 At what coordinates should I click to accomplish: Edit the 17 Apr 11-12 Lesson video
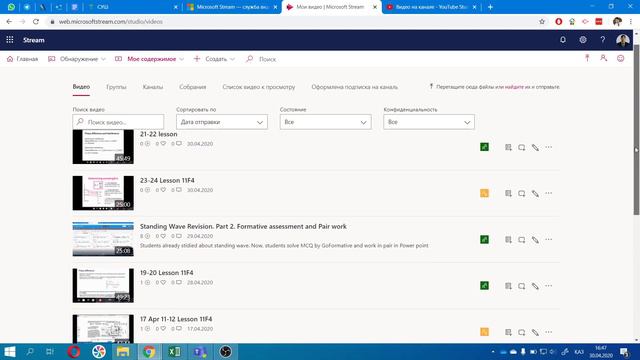tap(535, 332)
